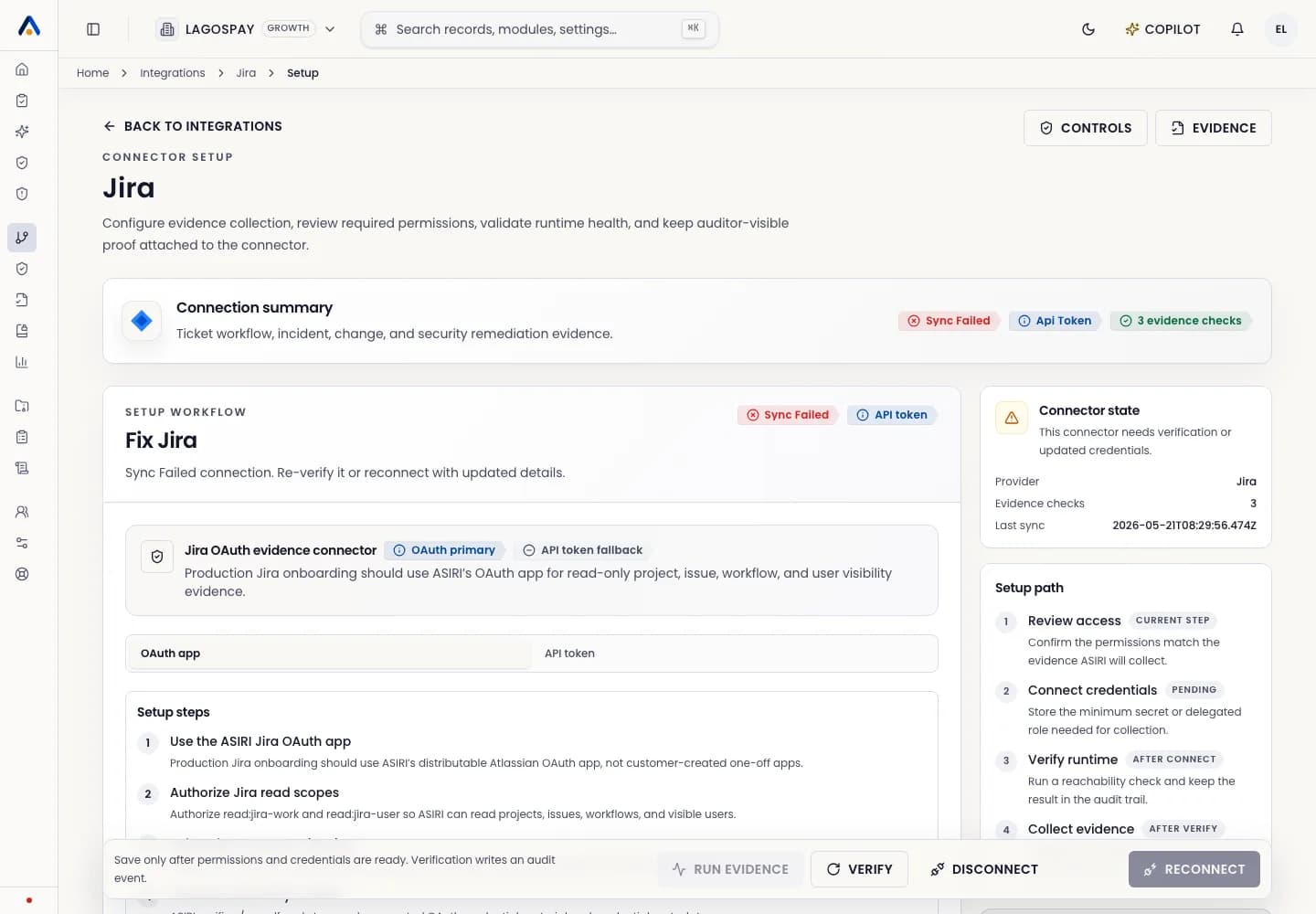Click the Last sync timestamp value
The height and width of the screenshot is (914, 1316).
(1184, 526)
